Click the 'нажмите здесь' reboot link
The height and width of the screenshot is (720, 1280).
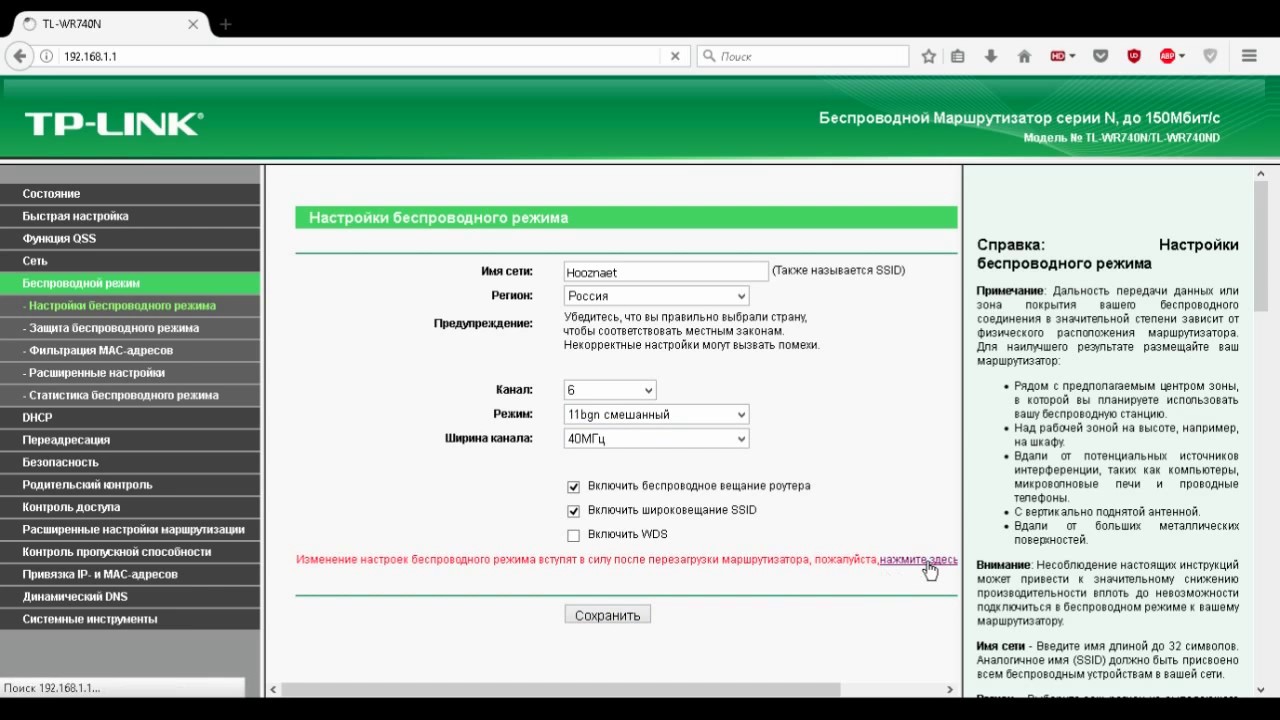coord(918,560)
